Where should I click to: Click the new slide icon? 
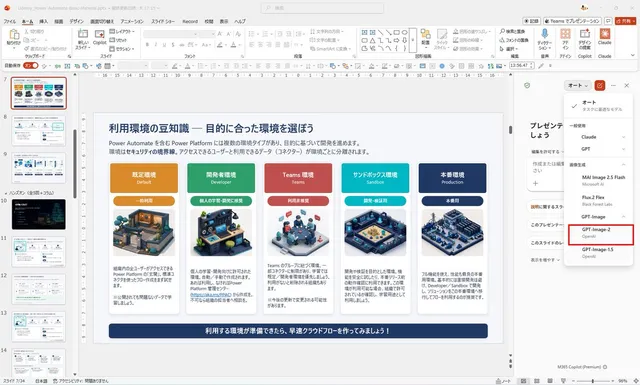(x=83, y=39)
